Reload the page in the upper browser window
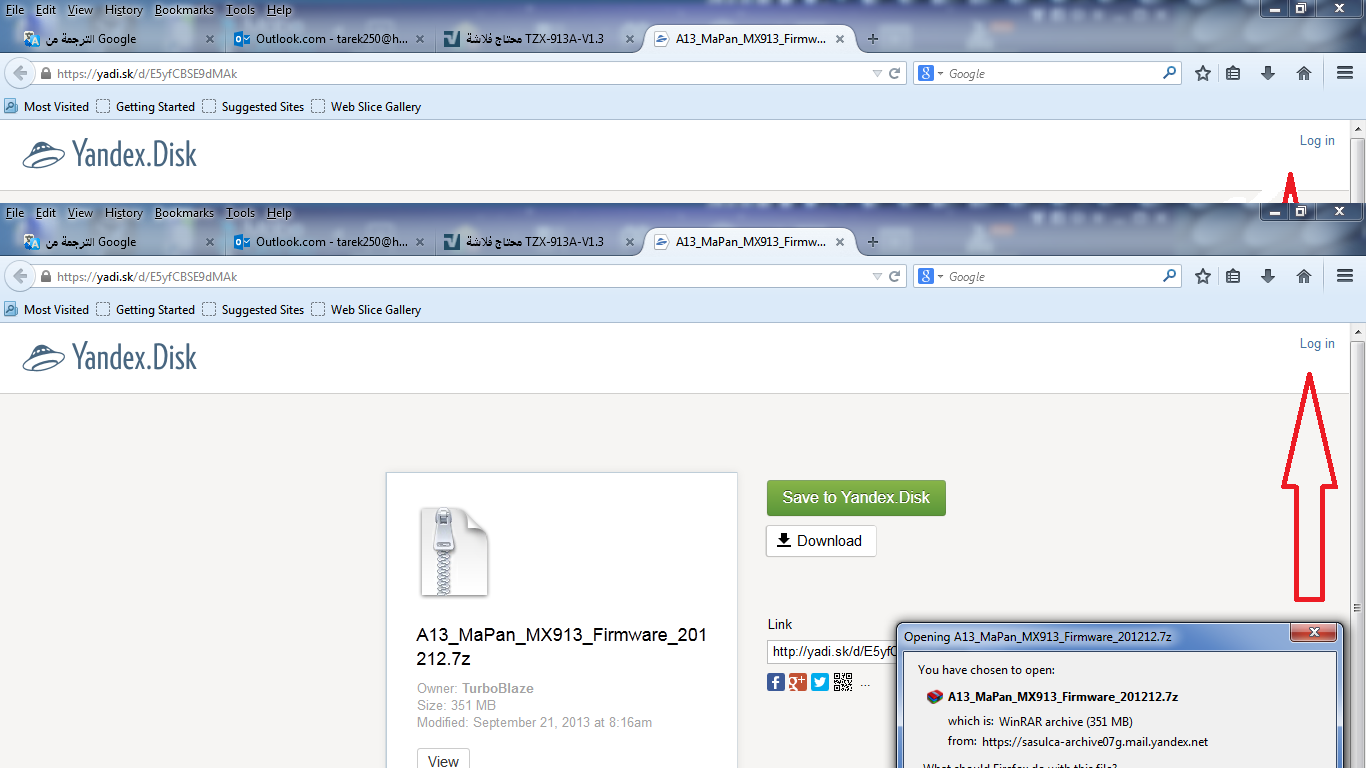Image resolution: width=1366 pixels, height=768 pixels. click(895, 73)
